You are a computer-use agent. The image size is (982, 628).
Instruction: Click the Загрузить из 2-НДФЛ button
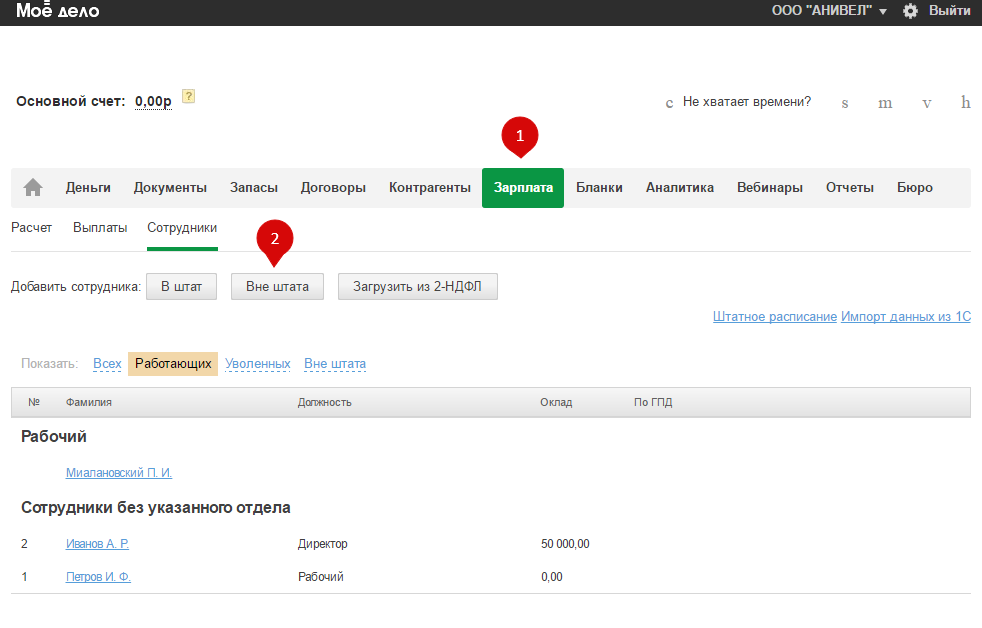point(417,287)
